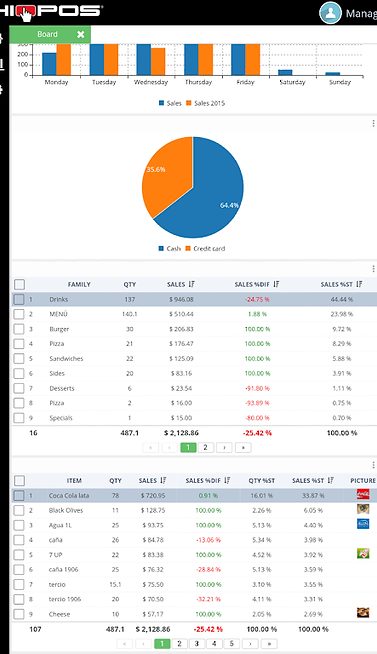Image resolution: width=377 pixels, height=654 pixels.
Task: Check the Burger family row
Action: [x=19, y=329]
